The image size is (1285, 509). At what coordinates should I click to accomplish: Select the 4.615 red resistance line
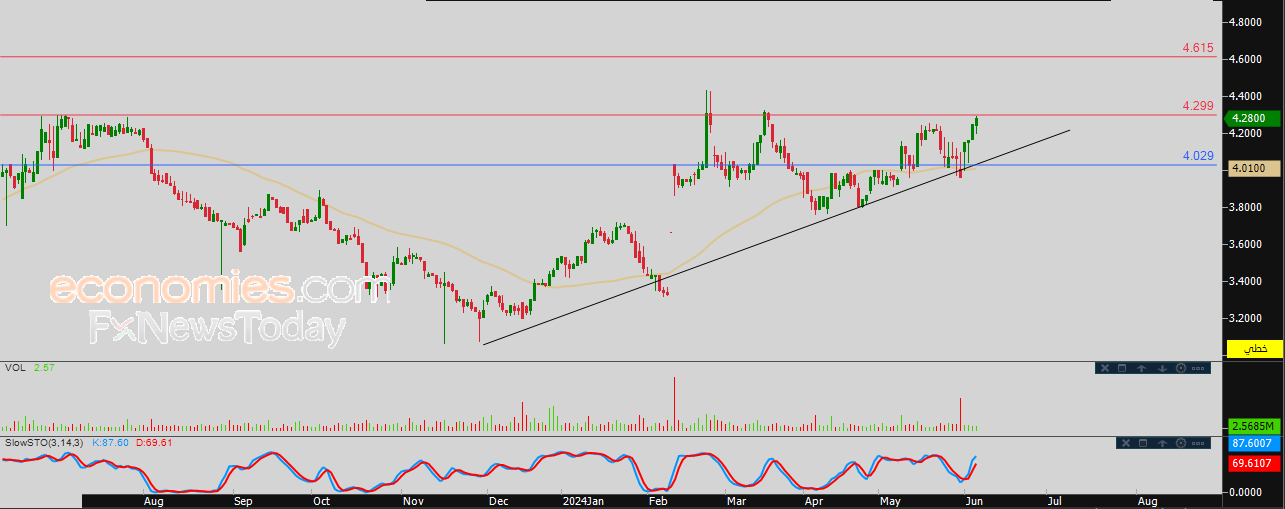click(608, 57)
